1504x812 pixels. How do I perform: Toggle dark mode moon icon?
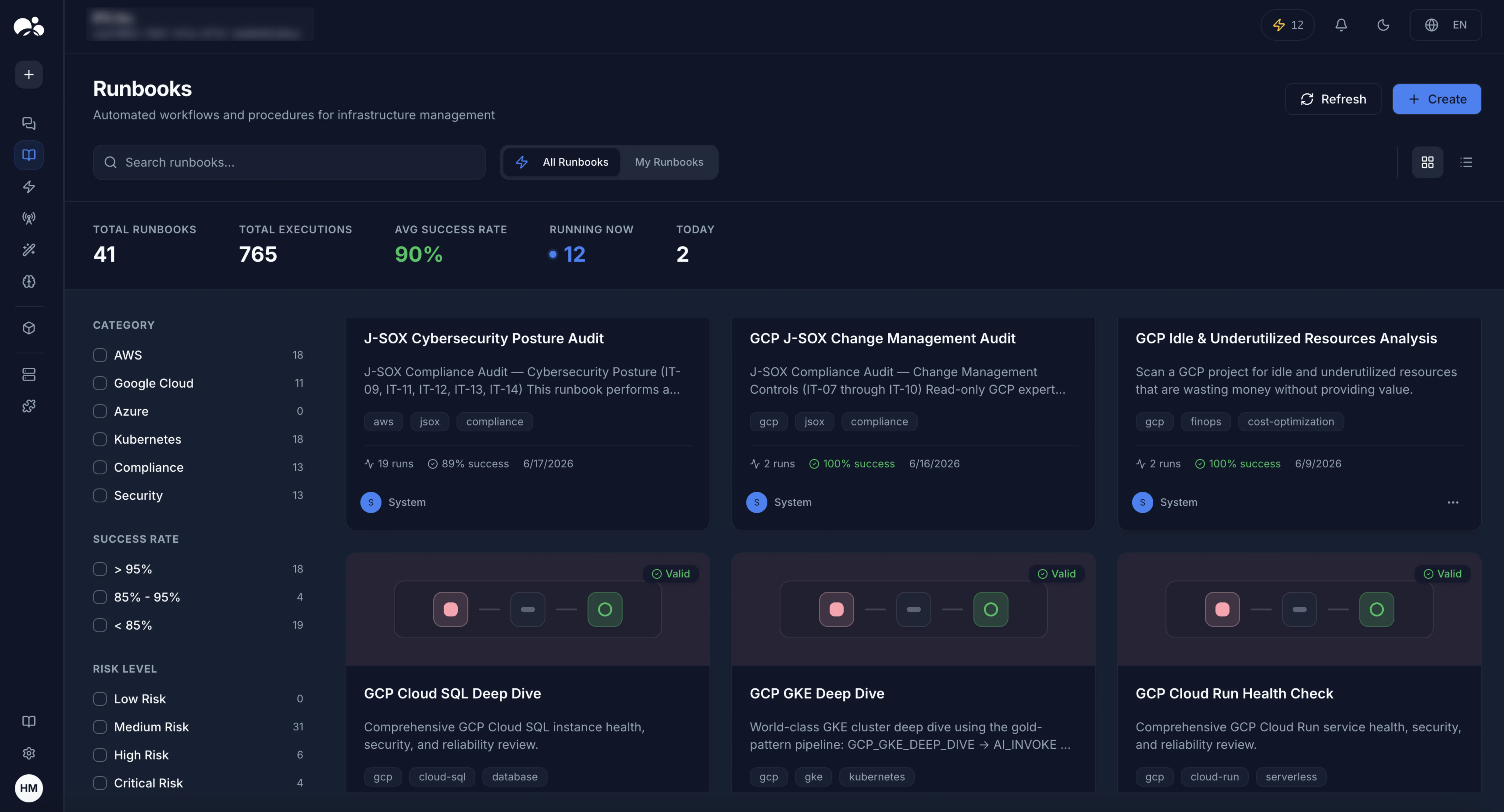[1383, 25]
